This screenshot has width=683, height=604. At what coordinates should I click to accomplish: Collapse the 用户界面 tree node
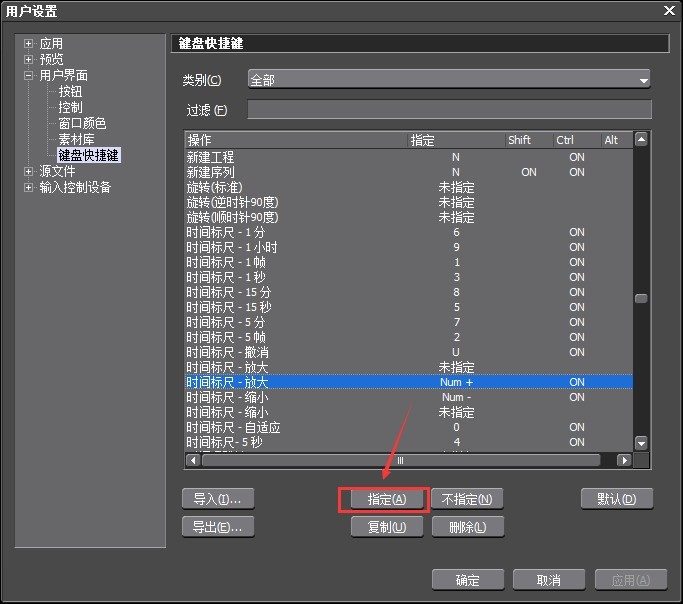(x=29, y=76)
